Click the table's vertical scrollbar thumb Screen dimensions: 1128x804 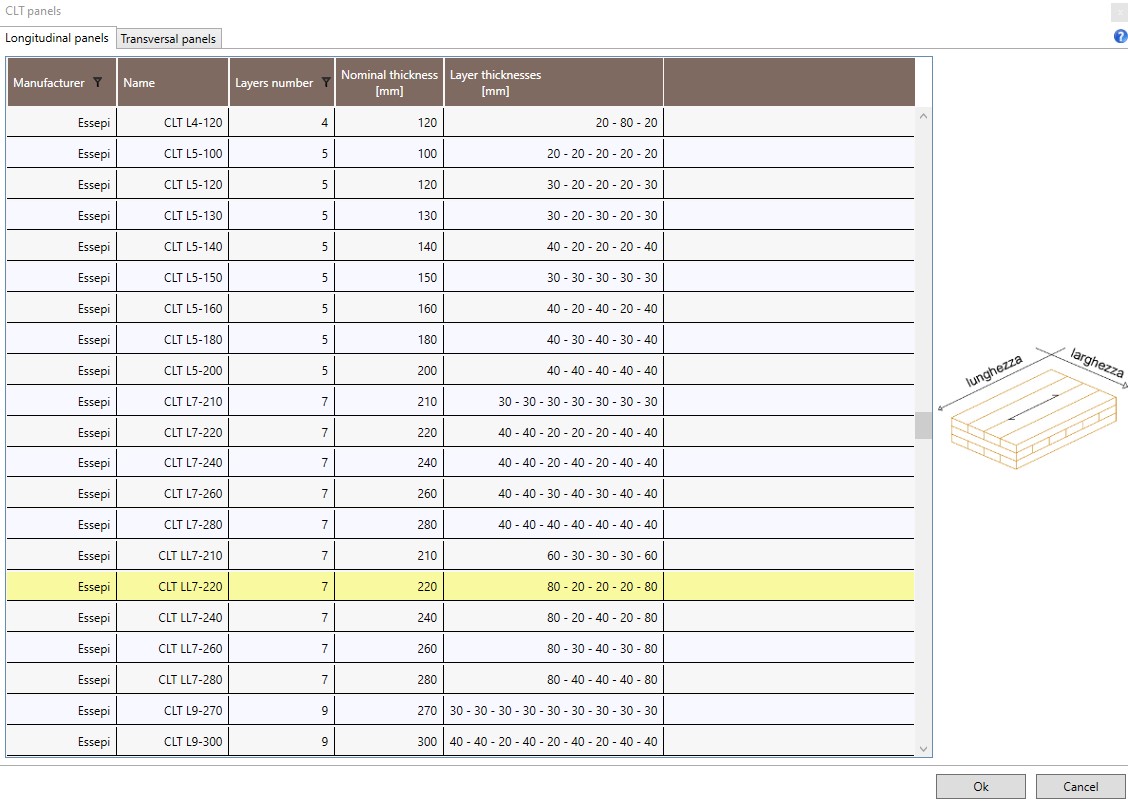pyautogui.click(x=924, y=425)
